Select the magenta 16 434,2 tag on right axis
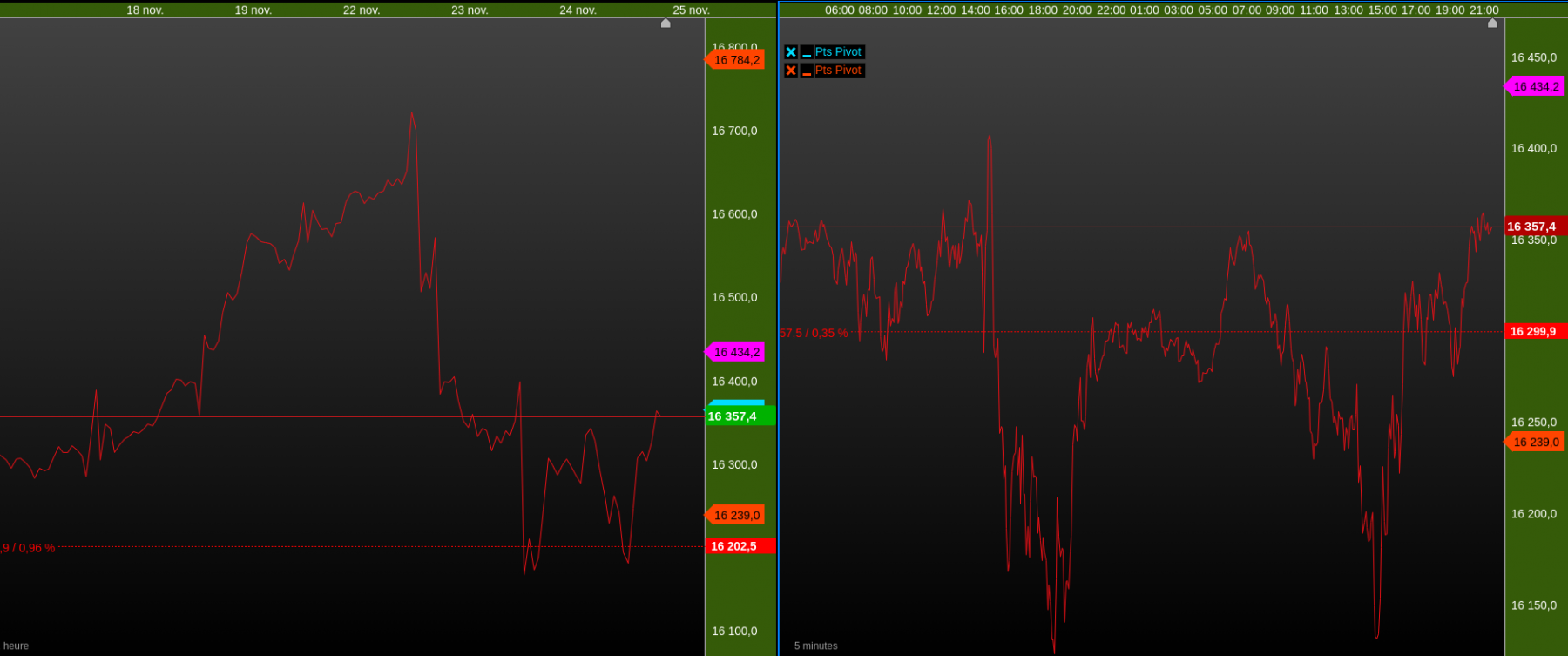The height and width of the screenshot is (656, 1568). [x=1535, y=86]
